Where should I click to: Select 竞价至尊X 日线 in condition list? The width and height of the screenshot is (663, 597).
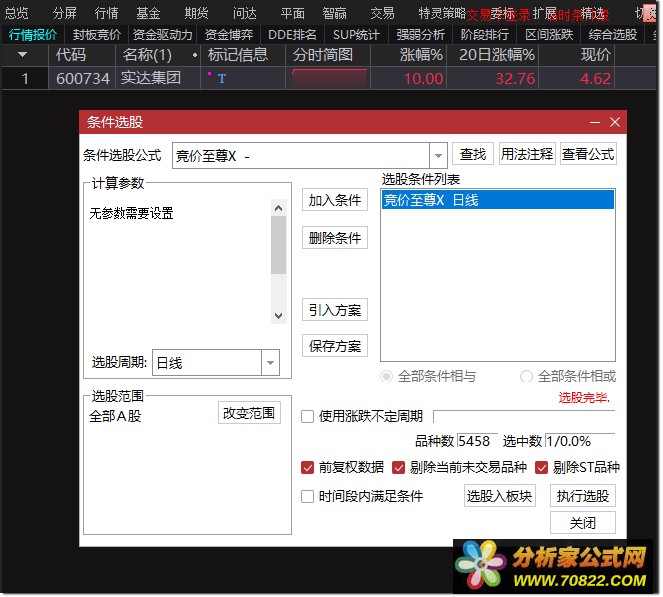(498, 200)
